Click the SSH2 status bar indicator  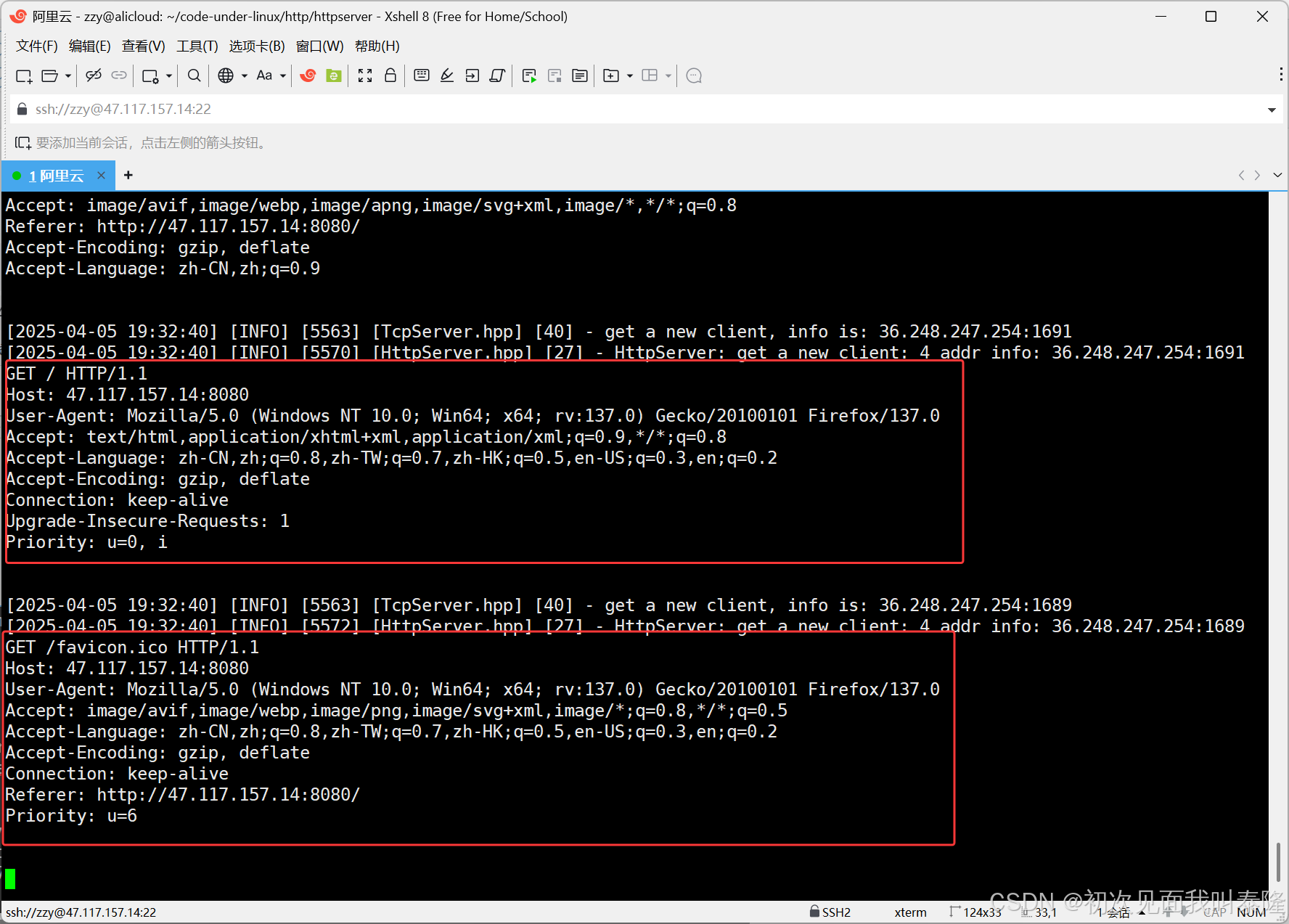click(x=830, y=912)
